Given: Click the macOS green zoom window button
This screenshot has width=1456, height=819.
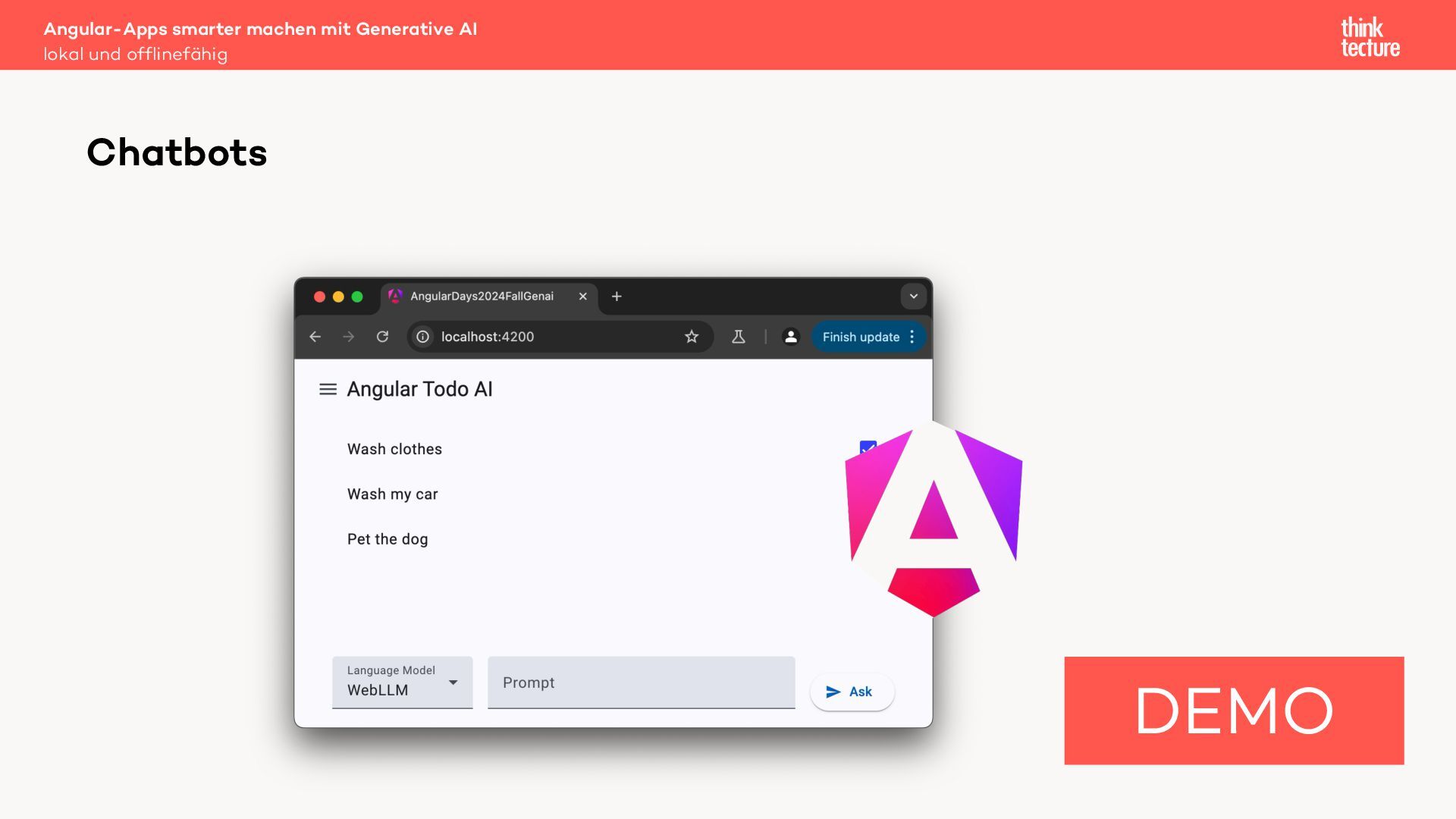Looking at the screenshot, I should [357, 297].
